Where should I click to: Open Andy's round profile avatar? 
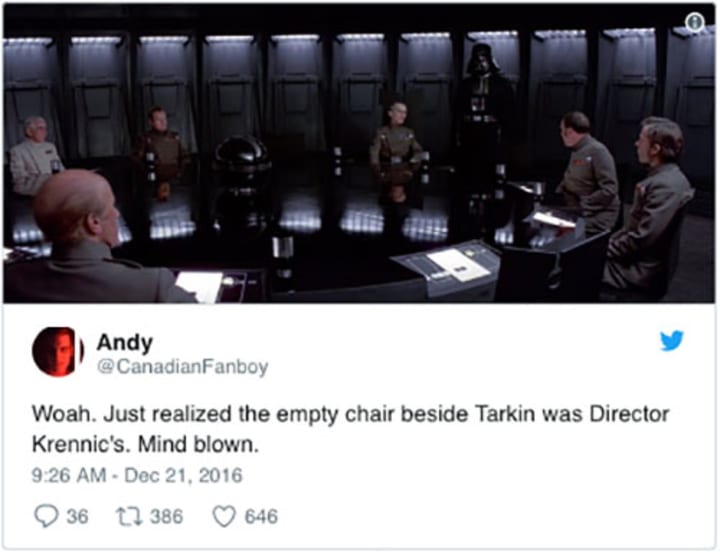coord(58,352)
